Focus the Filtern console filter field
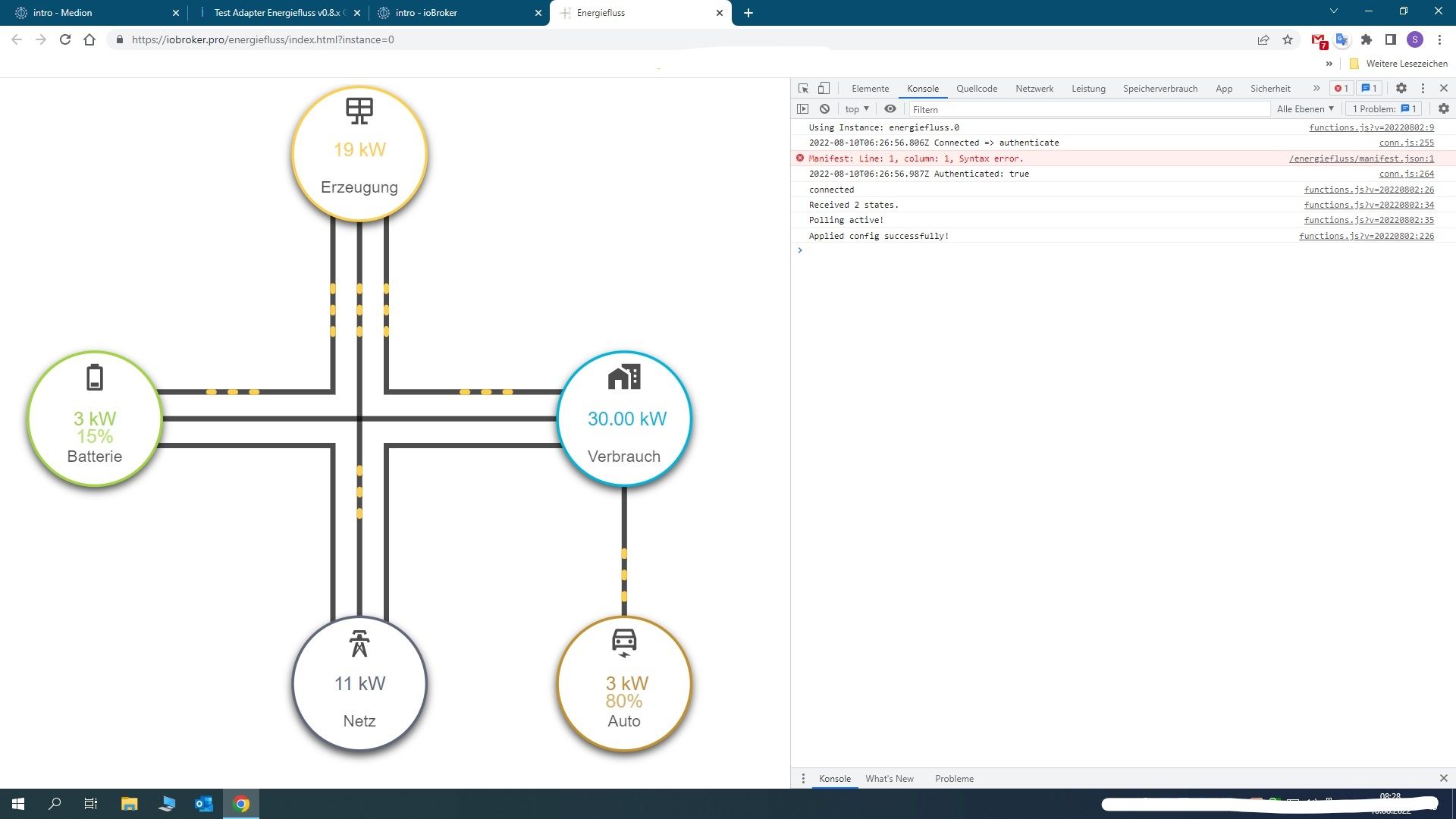 pos(1089,109)
